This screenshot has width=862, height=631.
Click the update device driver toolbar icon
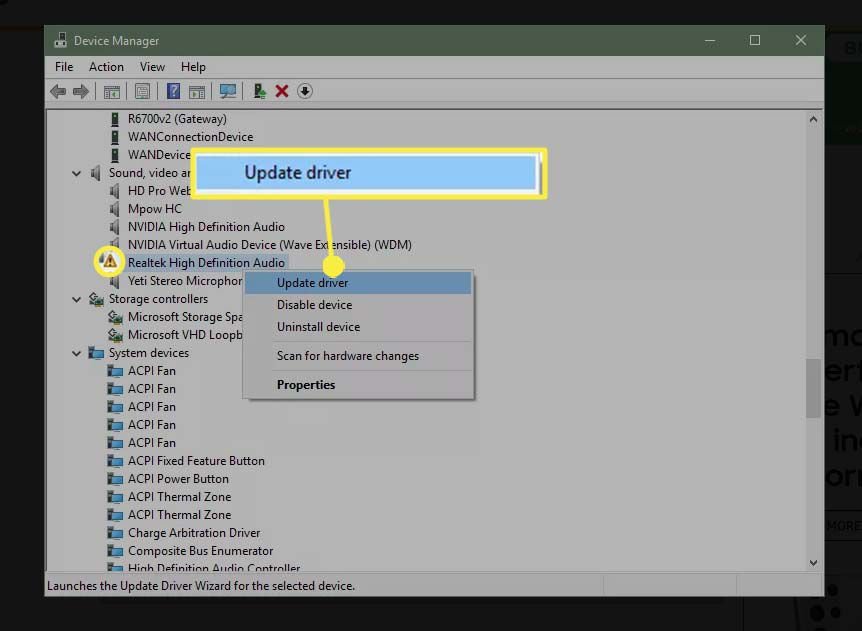[x=259, y=91]
